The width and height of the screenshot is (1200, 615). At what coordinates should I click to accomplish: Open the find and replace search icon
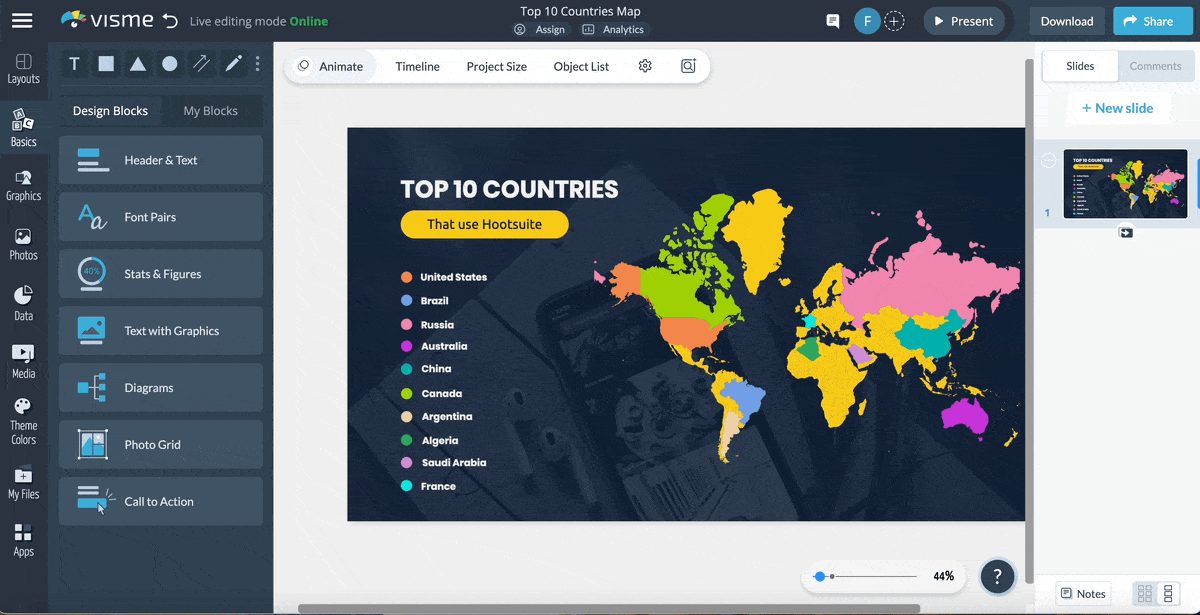[x=688, y=65]
